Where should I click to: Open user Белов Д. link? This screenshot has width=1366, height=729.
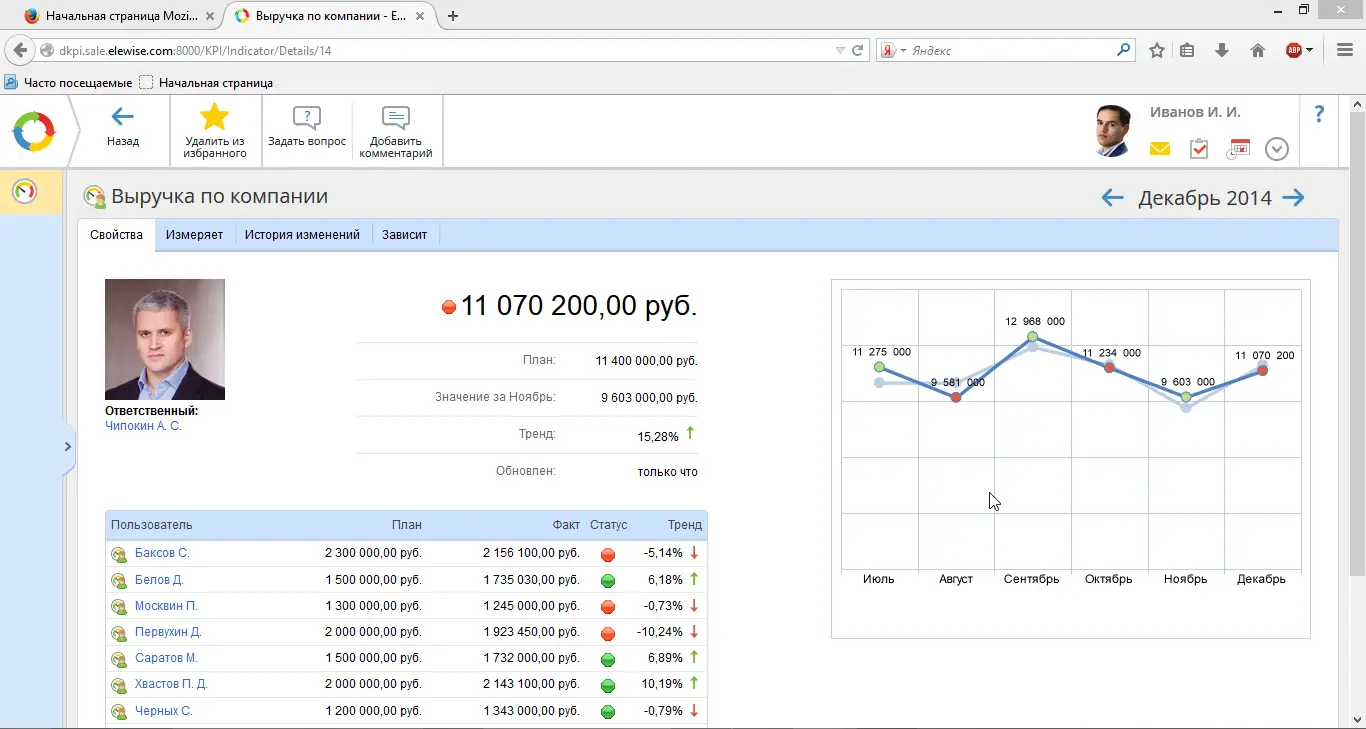[x=159, y=580]
